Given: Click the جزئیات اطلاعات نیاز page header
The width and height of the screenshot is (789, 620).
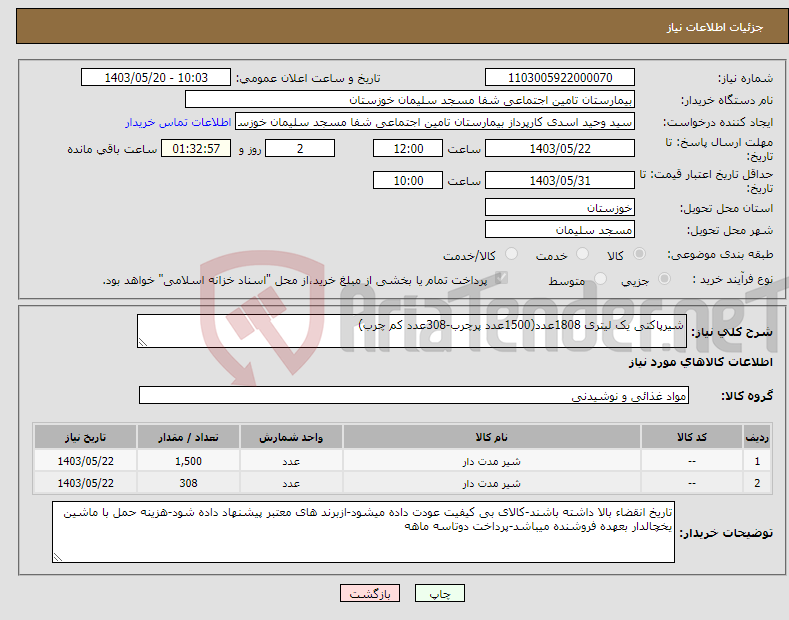Looking at the screenshot, I should 715,27.
